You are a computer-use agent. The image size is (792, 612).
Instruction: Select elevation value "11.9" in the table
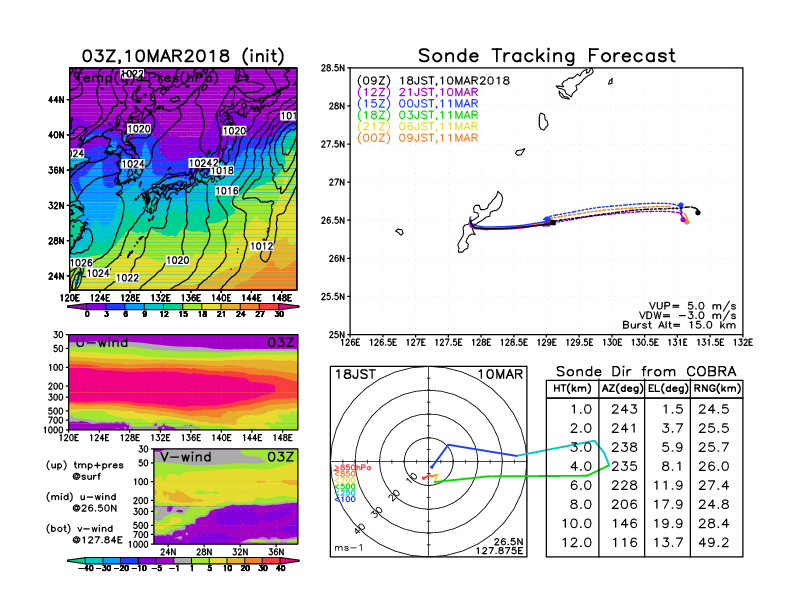[668, 486]
